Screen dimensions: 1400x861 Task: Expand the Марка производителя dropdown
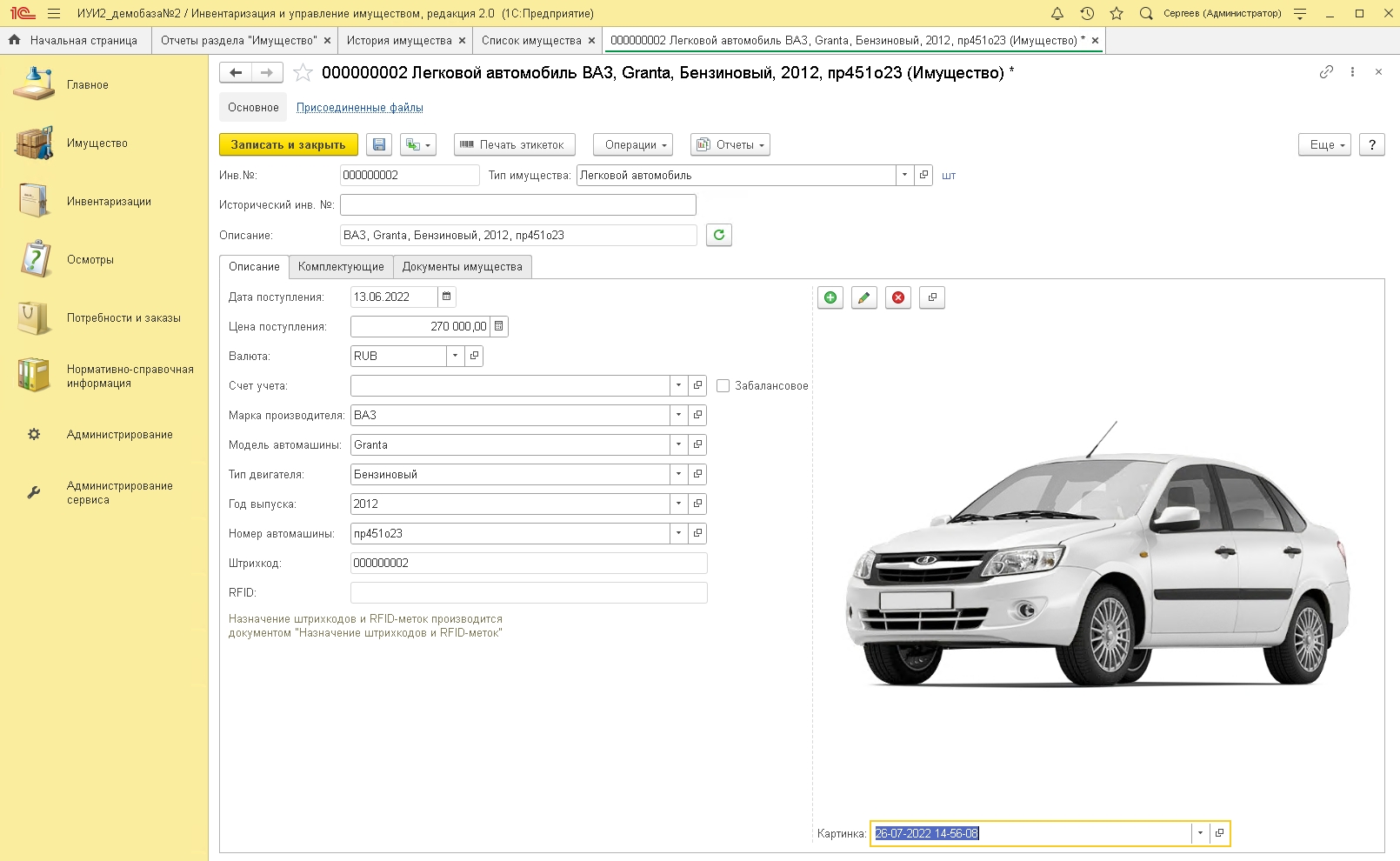click(678, 415)
